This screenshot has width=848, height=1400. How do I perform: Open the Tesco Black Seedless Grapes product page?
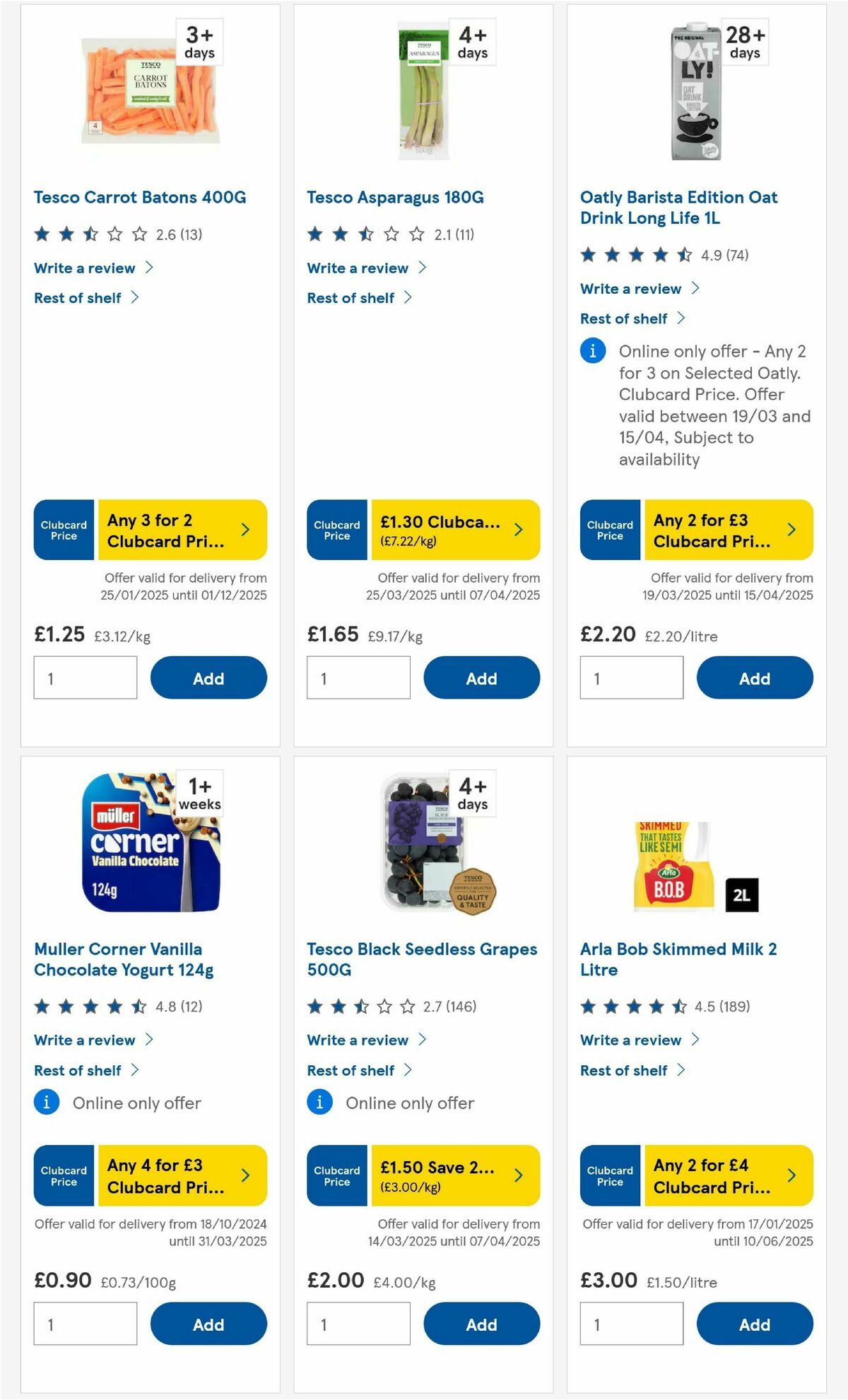pos(421,959)
